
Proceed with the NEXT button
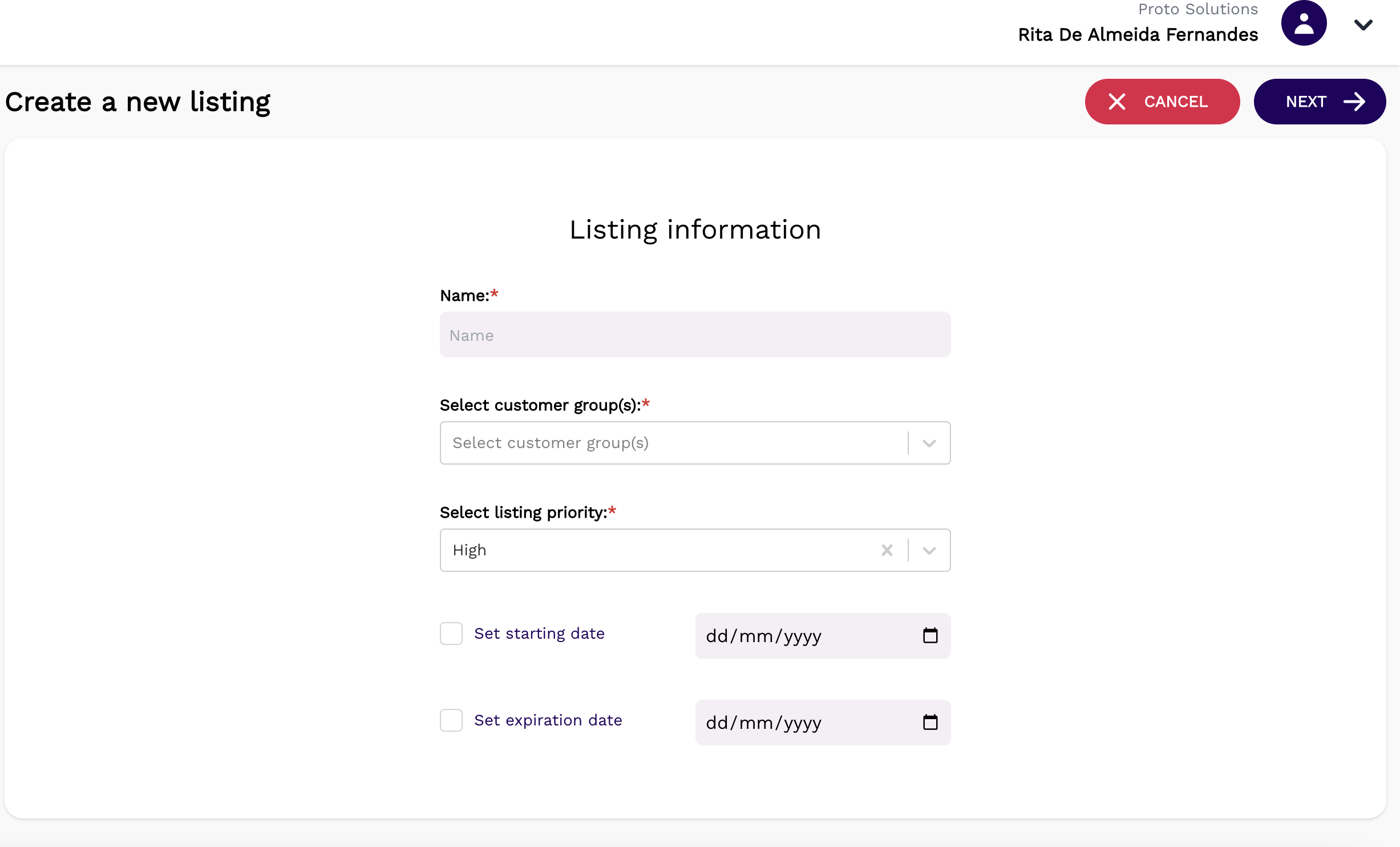point(1320,102)
